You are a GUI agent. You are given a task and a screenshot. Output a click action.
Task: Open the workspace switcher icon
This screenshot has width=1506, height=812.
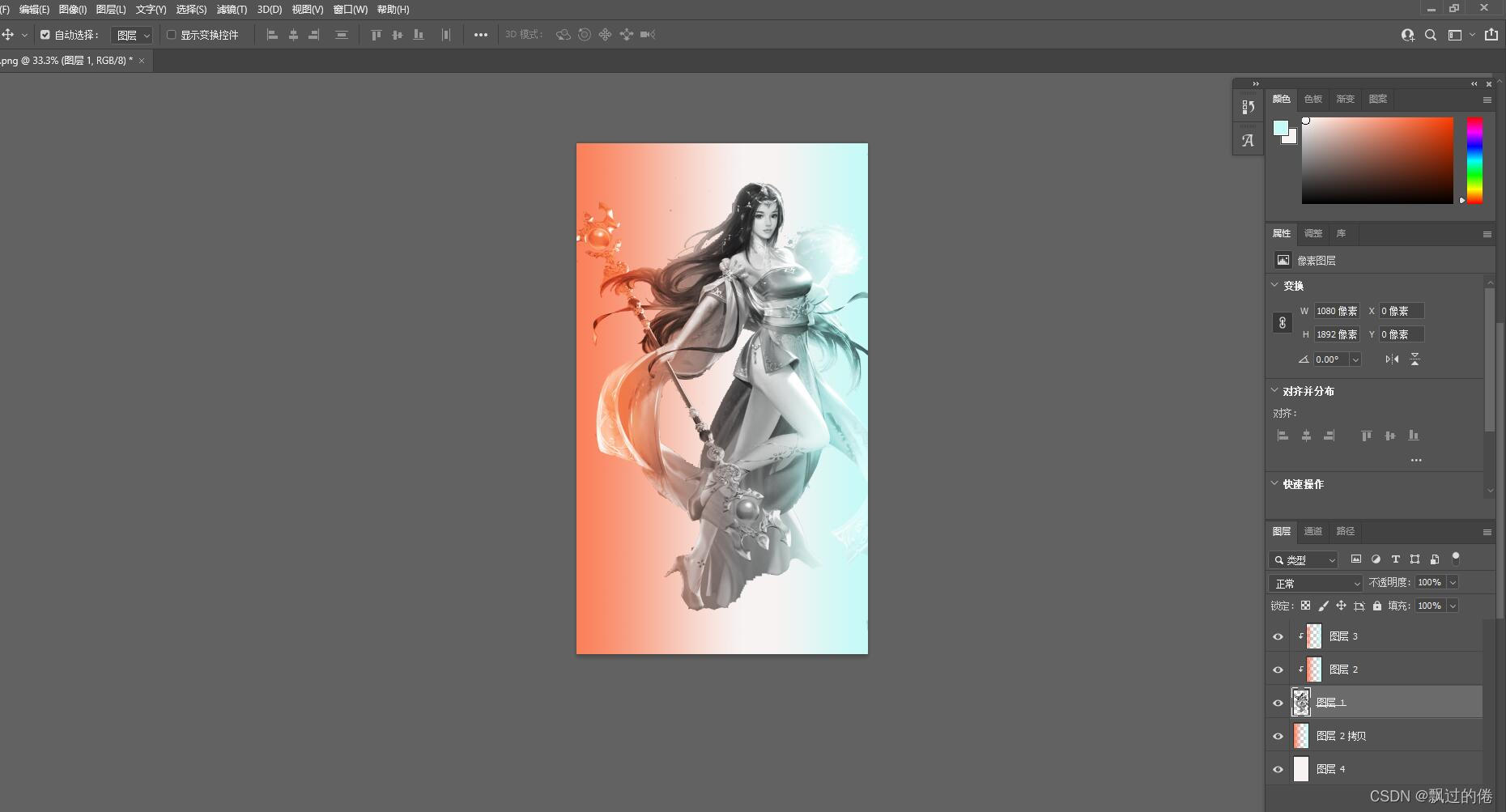click(x=1455, y=35)
